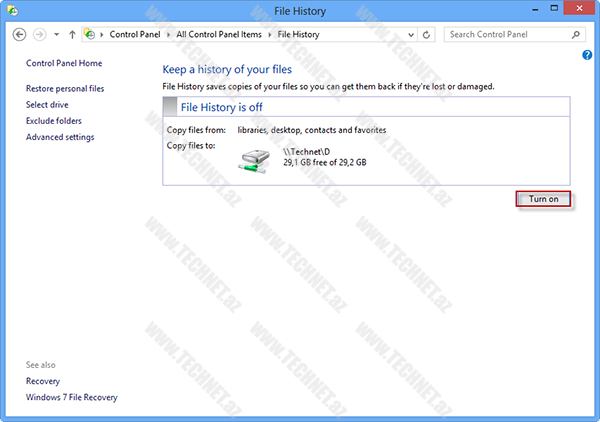Open Exclude folders settings
The height and width of the screenshot is (422, 600).
tap(54, 121)
